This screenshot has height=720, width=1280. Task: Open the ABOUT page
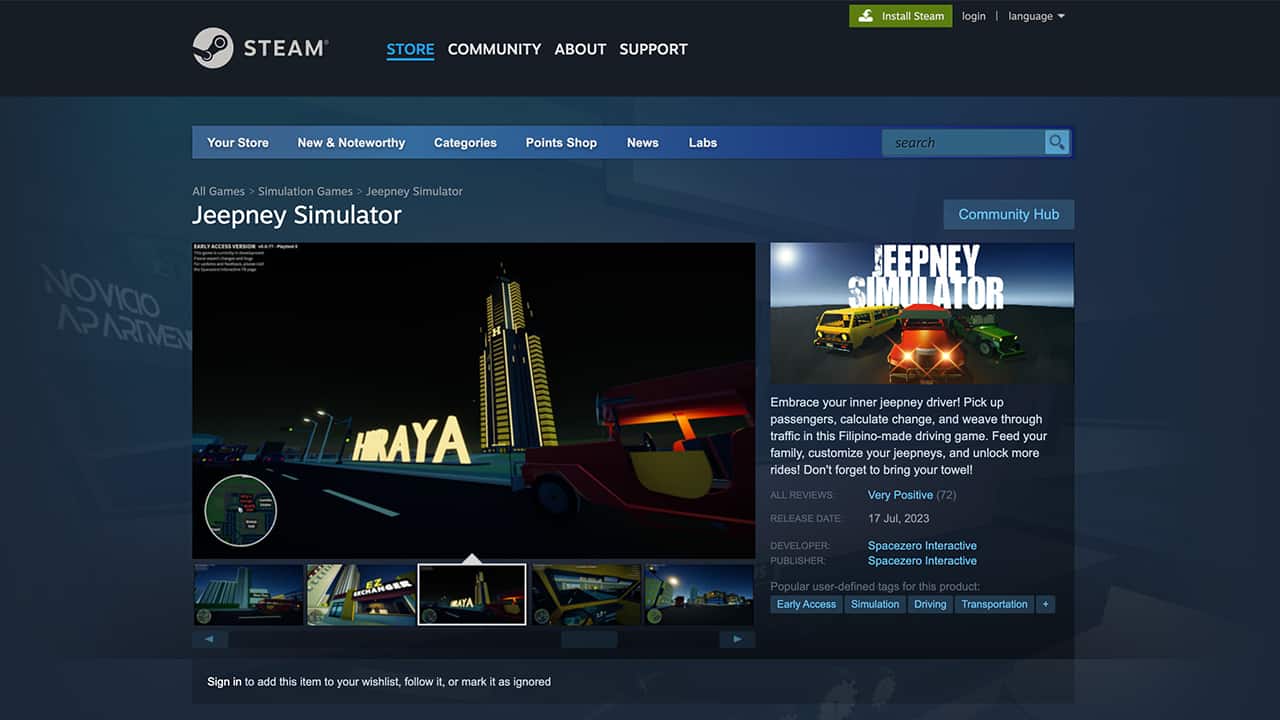click(x=580, y=49)
